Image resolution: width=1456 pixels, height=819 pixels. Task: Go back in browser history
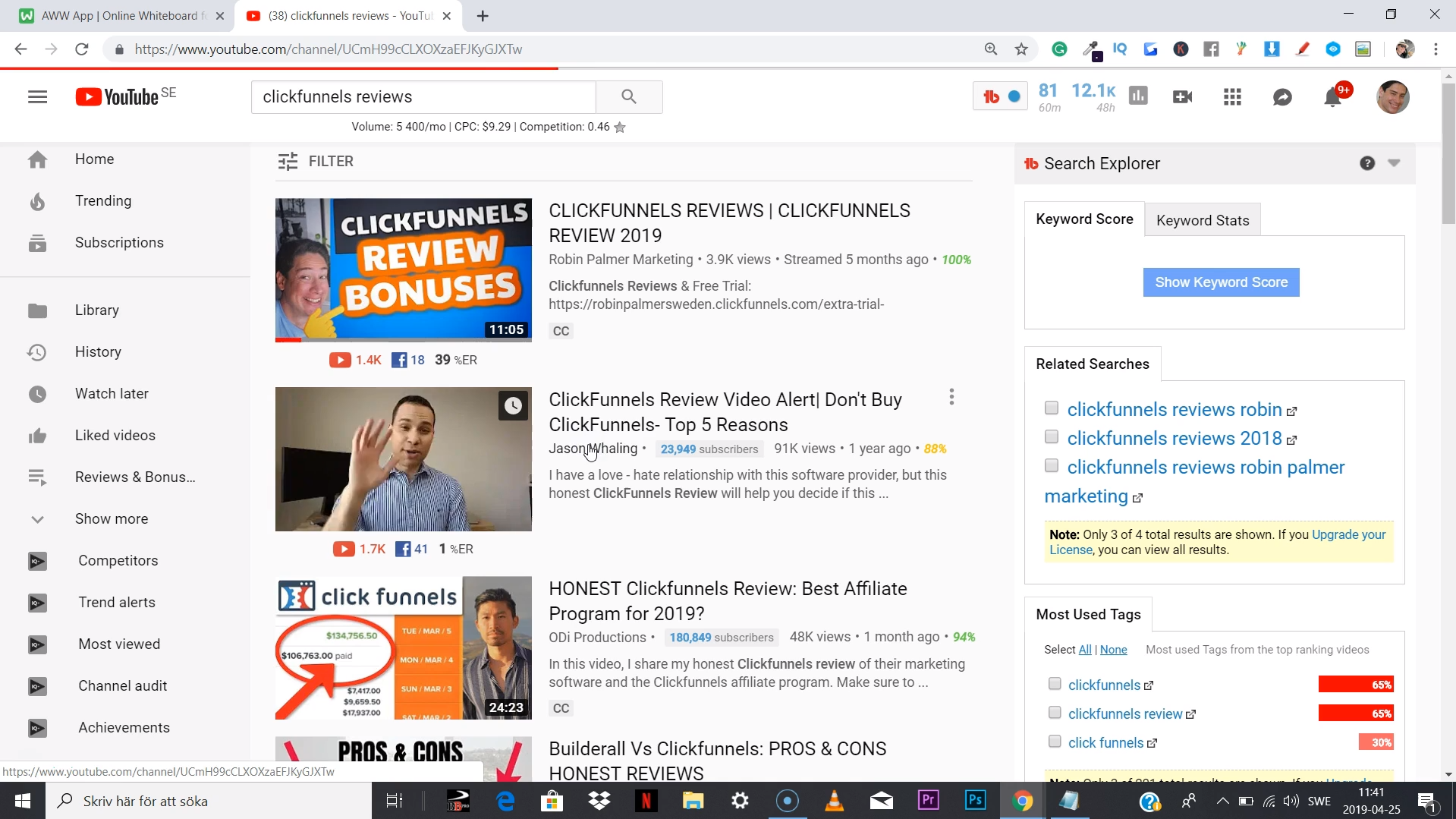point(20,49)
